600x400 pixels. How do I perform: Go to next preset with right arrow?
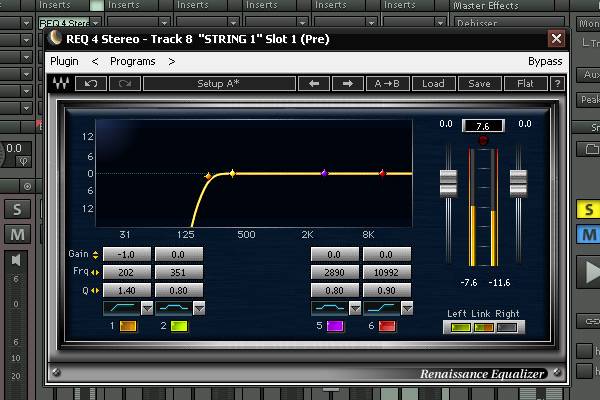[x=347, y=83]
